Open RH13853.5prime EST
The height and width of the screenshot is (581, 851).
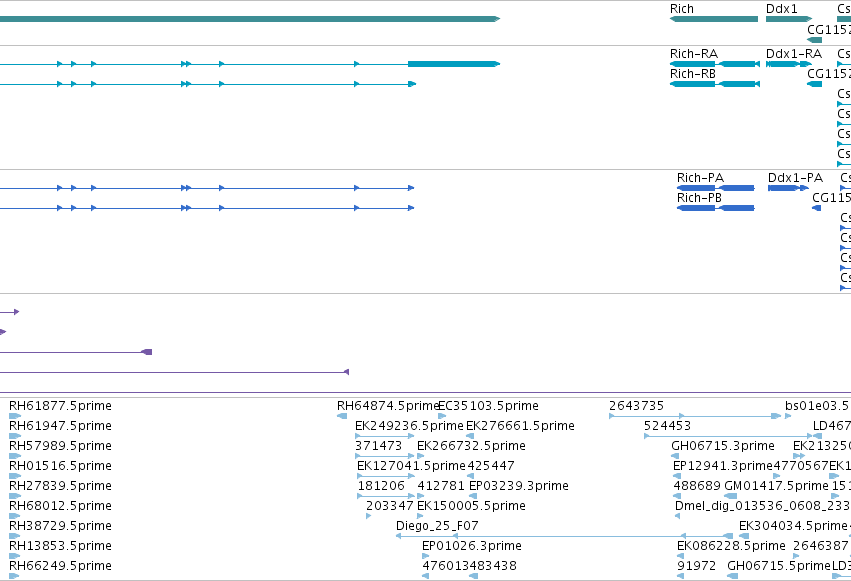[x=60, y=546]
